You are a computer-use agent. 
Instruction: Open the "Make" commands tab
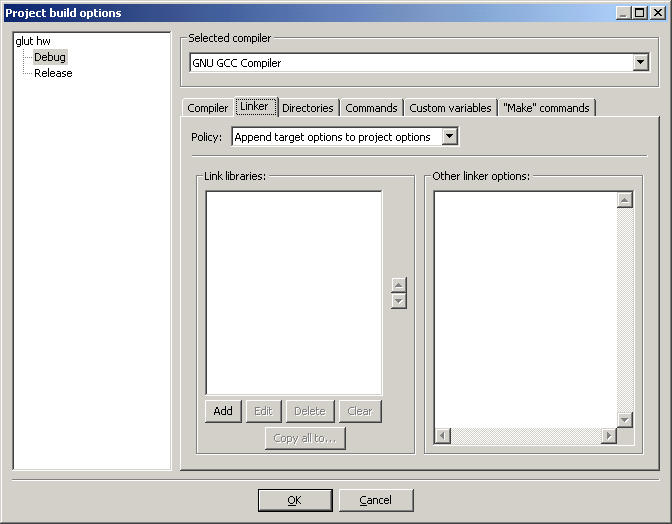pyautogui.click(x=546, y=108)
